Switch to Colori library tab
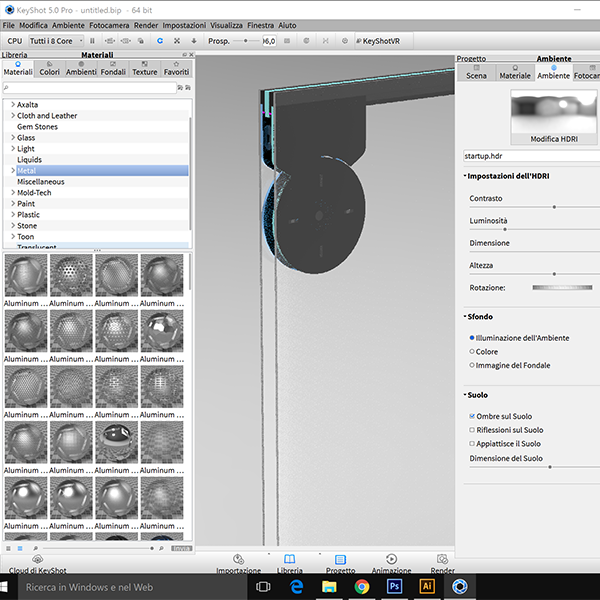The height and width of the screenshot is (600, 600). coord(49,68)
